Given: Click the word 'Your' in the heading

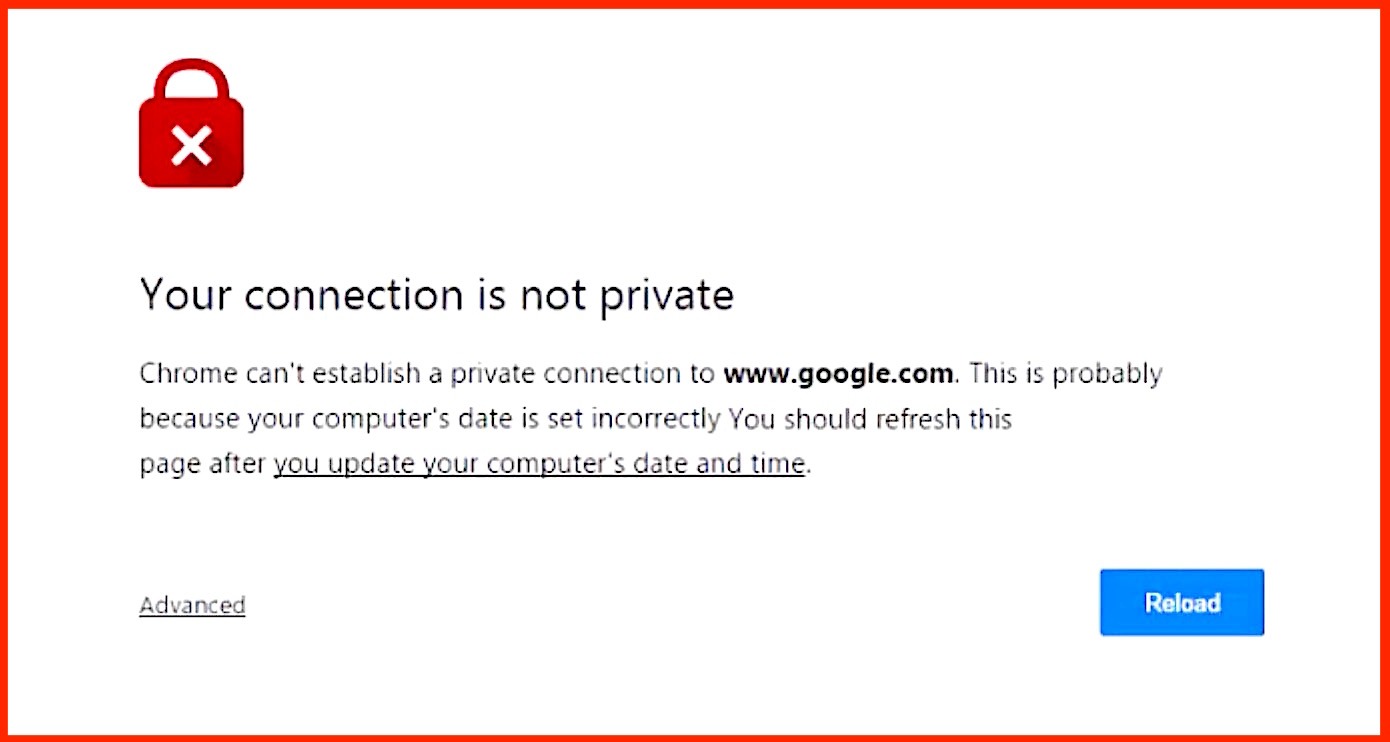Looking at the screenshot, I should pyautogui.click(x=187, y=295).
